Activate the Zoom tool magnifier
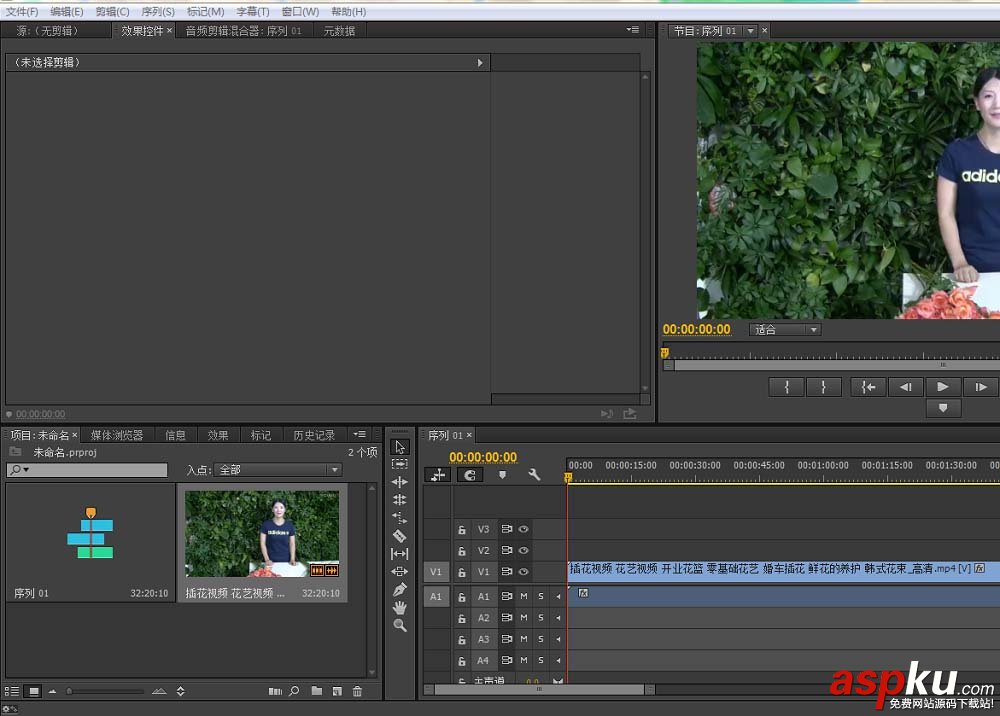Screen dimensions: 1000x716 [399, 625]
